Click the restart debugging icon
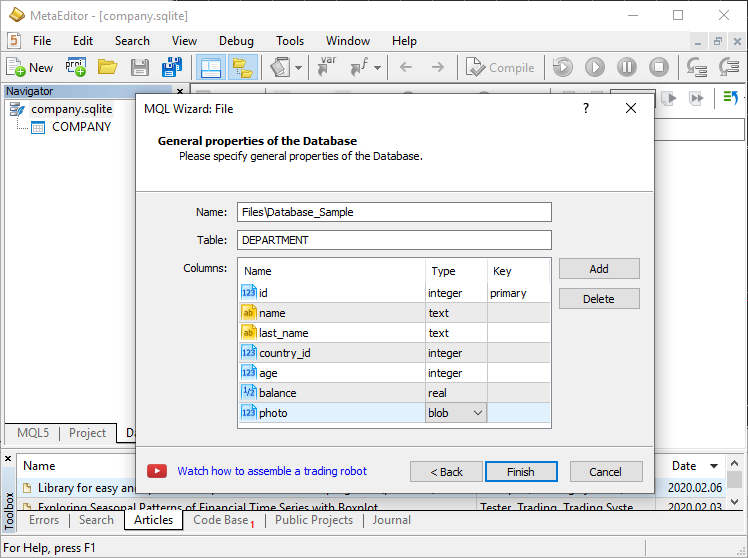 tap(563, 67)
